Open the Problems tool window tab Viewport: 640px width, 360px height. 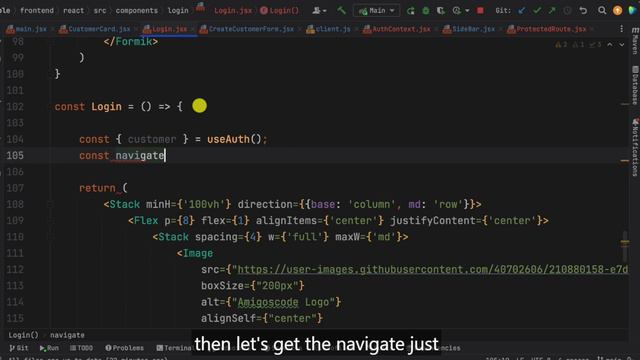tap(125, 348)
